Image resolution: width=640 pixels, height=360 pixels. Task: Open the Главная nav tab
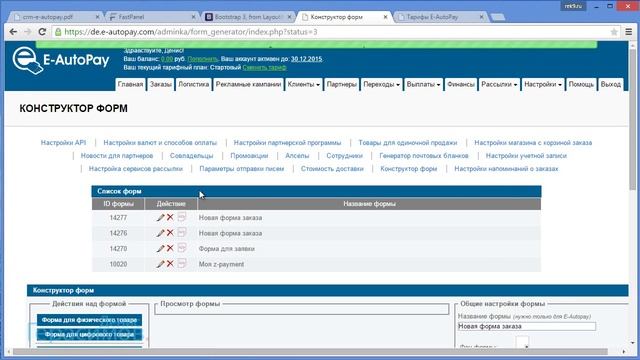pyautogui.click(x=130, y=84)
